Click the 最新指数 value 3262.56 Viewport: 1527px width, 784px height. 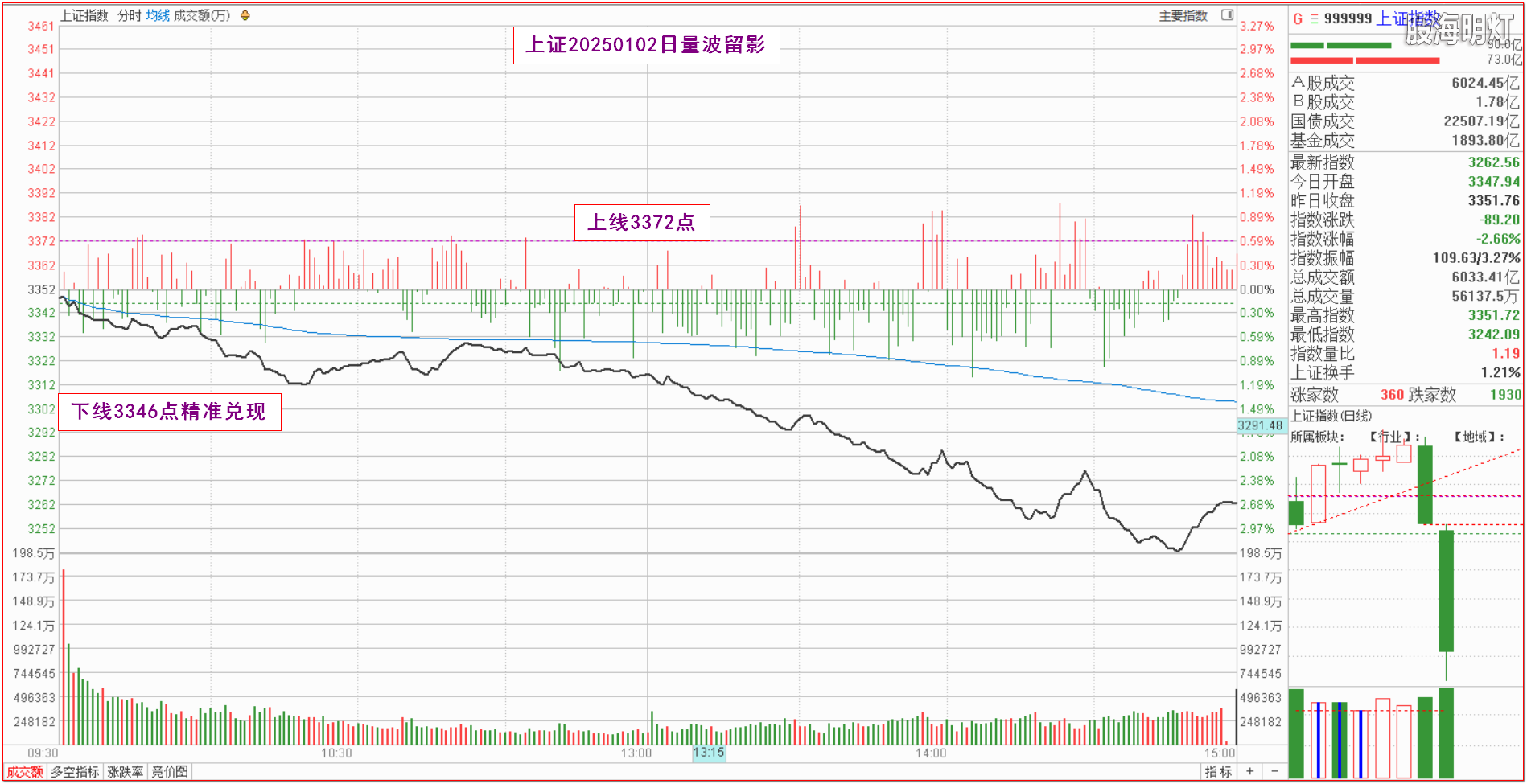tap(1494, 162)
